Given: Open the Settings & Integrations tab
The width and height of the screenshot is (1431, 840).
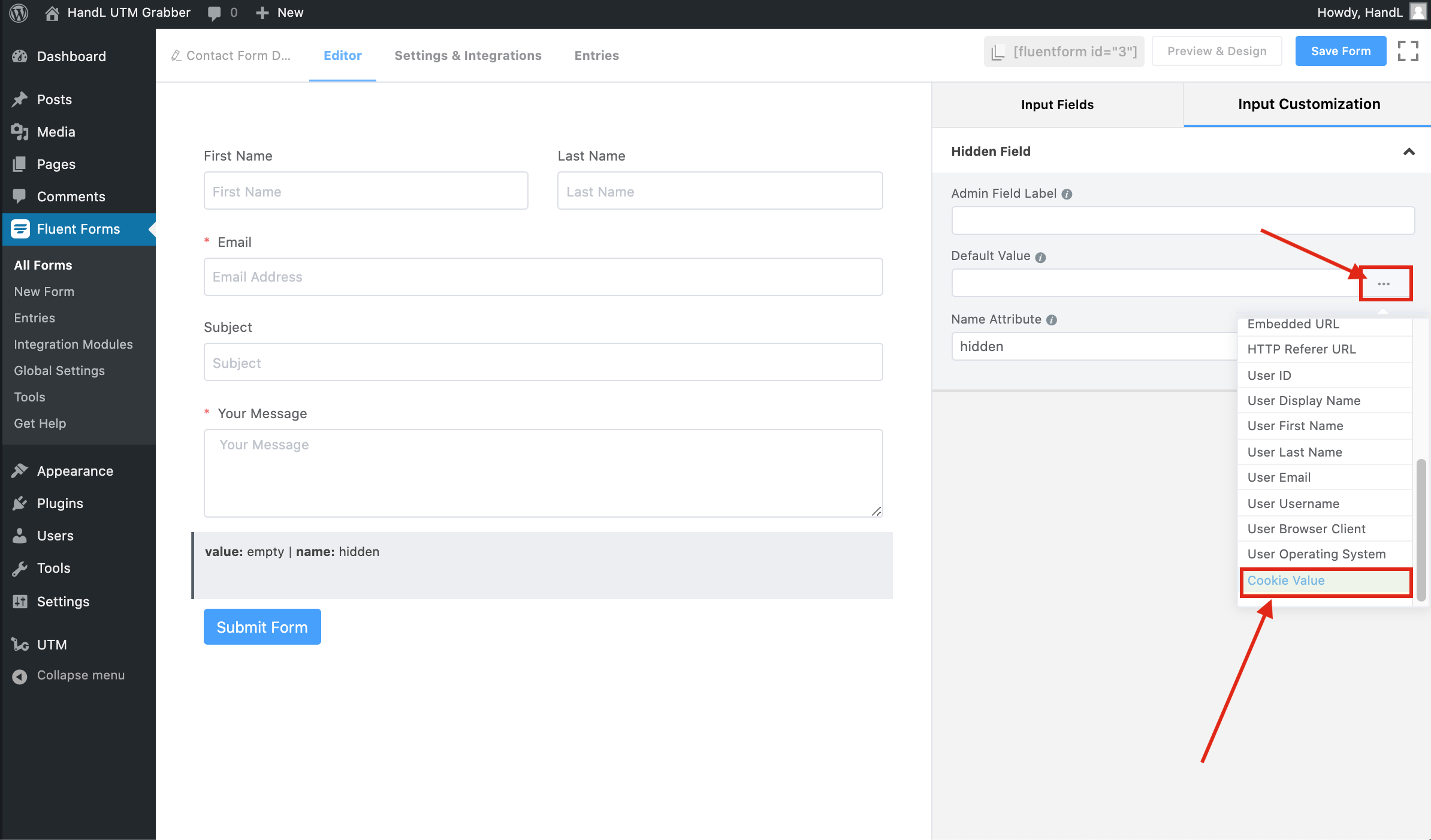Looking at the screenshot, I should coord(467,55).
